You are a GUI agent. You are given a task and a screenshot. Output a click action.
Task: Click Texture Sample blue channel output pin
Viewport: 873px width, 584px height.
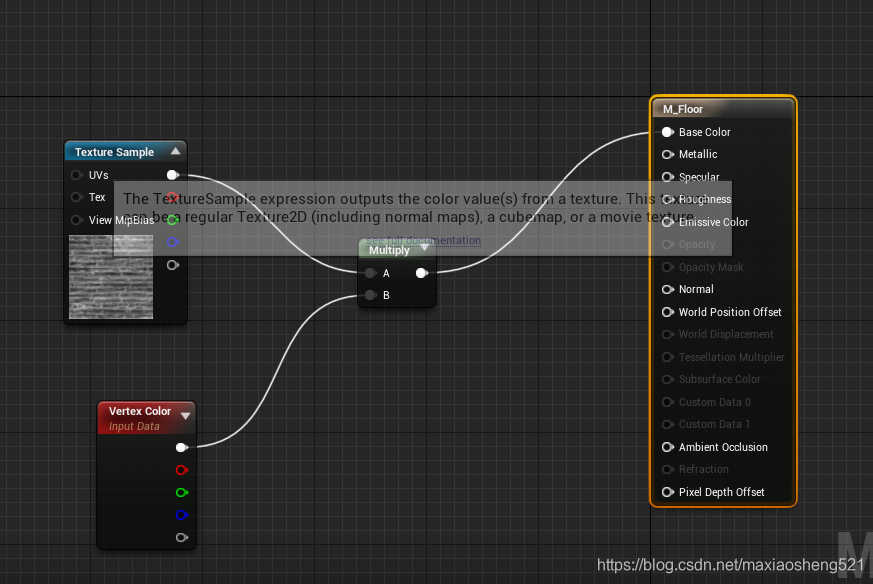pyautogui.click(x=173, y=242)
